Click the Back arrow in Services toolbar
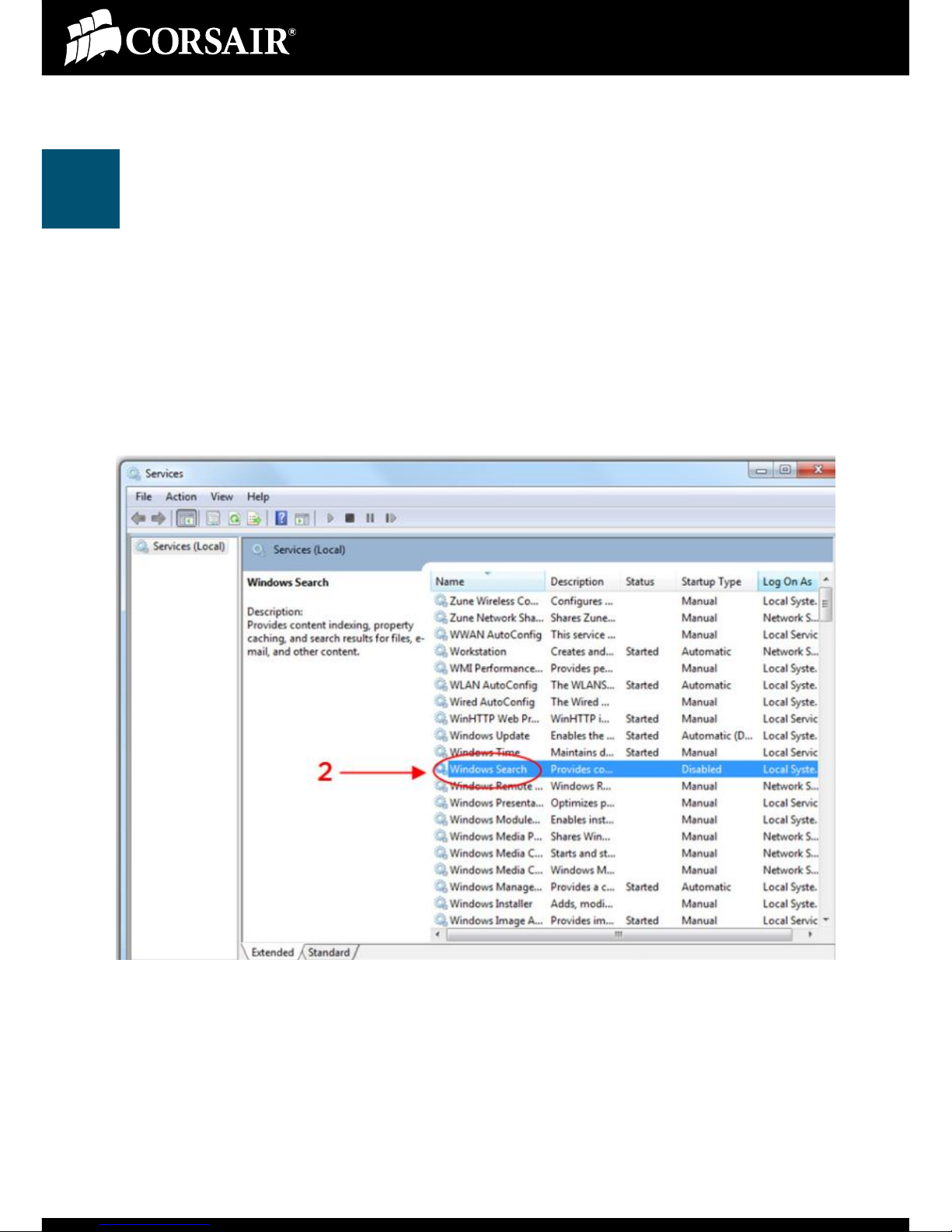952x1232 pixels. pyautogui.click(x=138, y=518)
